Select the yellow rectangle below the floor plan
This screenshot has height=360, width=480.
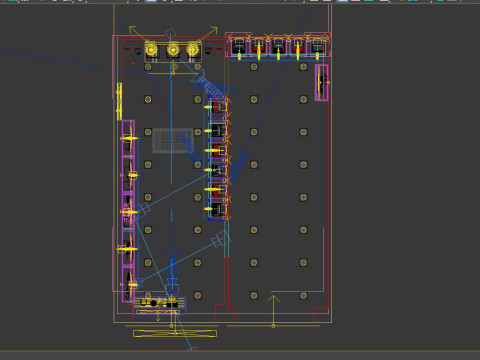175,333
